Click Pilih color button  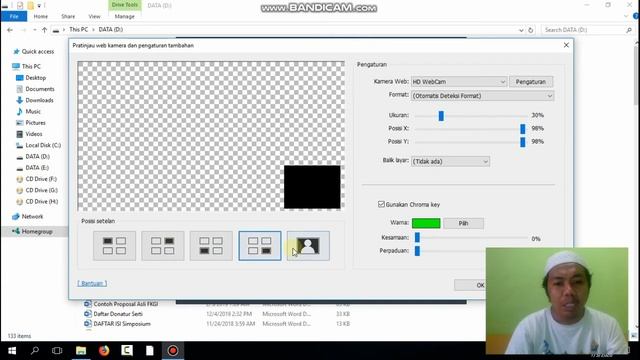(463, 223)
